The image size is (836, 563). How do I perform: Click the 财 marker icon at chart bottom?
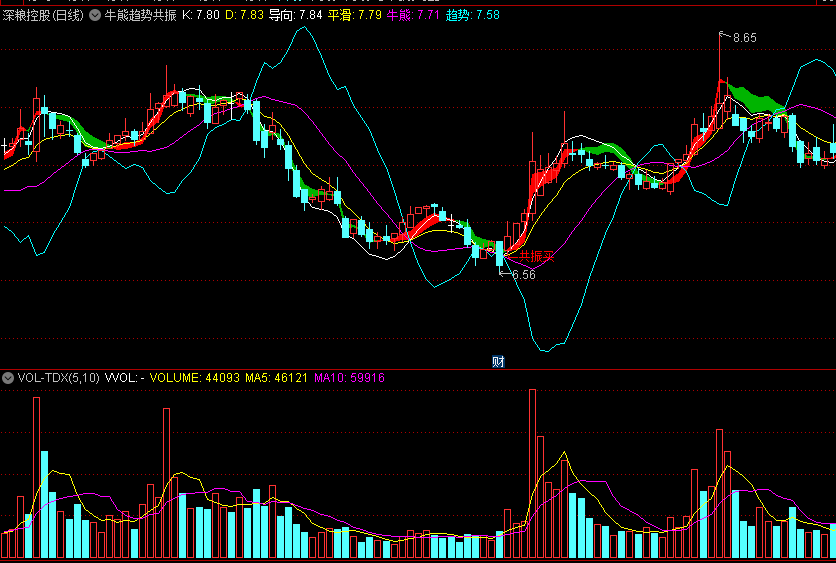[x=498, y=362]
